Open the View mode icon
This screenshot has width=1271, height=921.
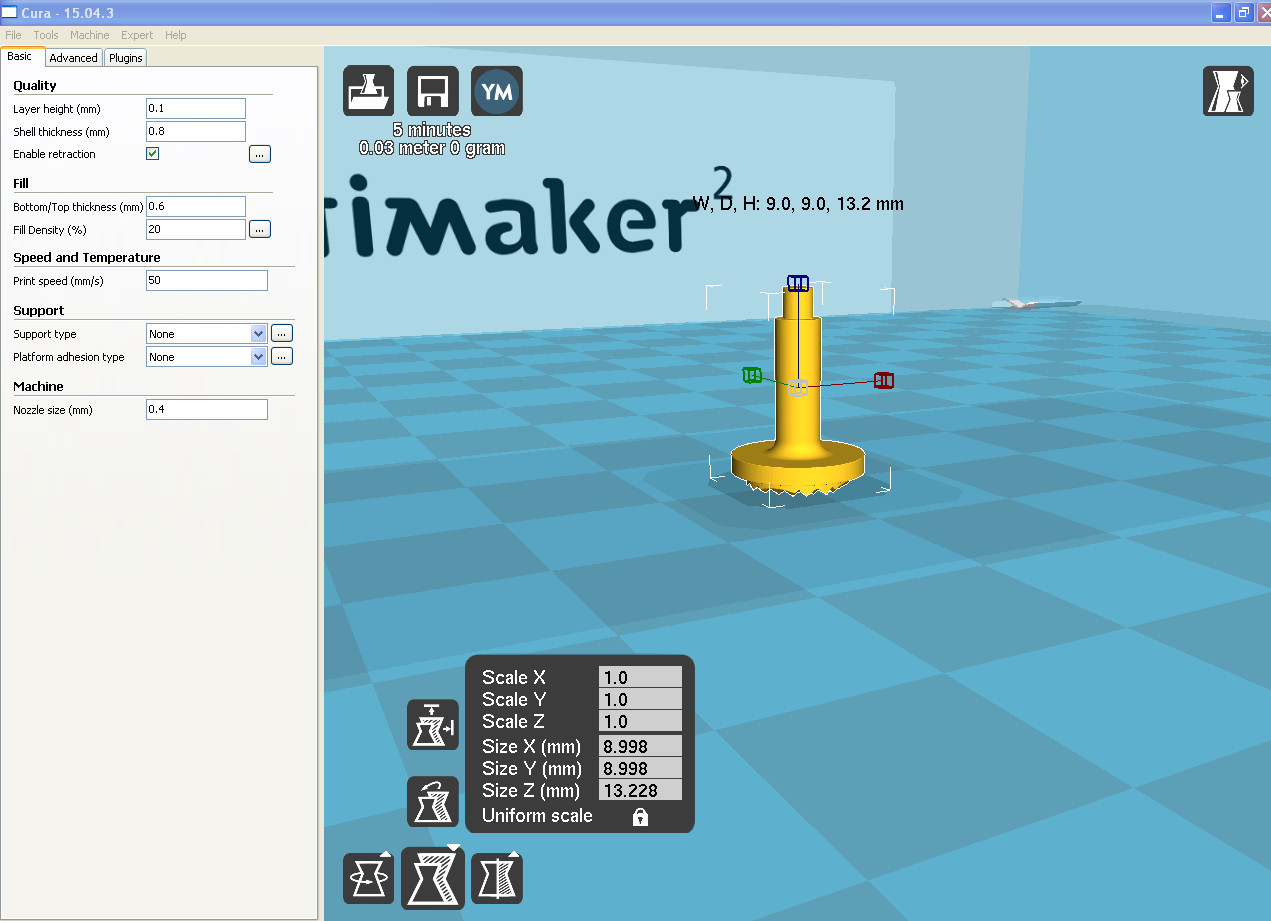click(1228, 91)
